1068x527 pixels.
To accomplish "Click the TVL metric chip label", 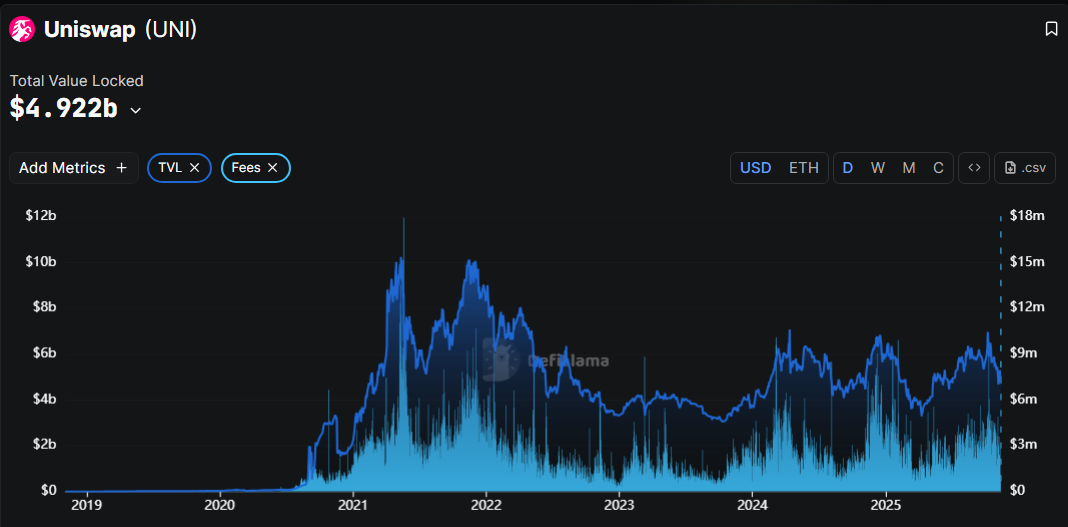I will click(x=170, y=168).
